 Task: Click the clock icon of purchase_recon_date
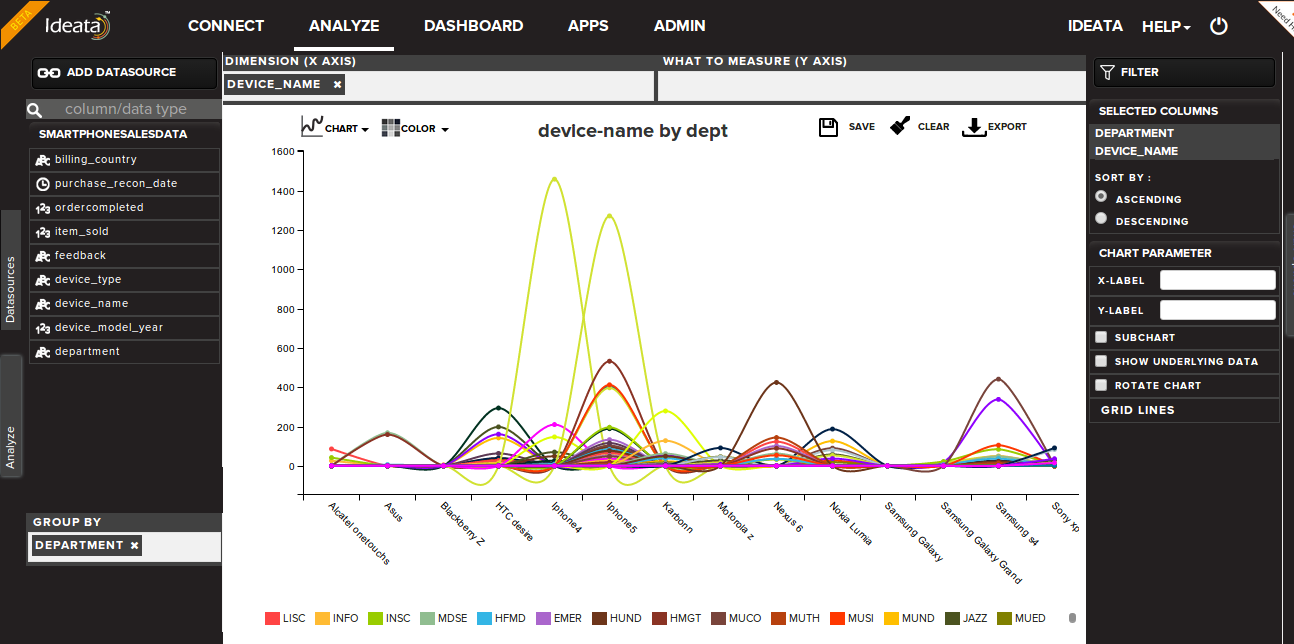point(43,184)
